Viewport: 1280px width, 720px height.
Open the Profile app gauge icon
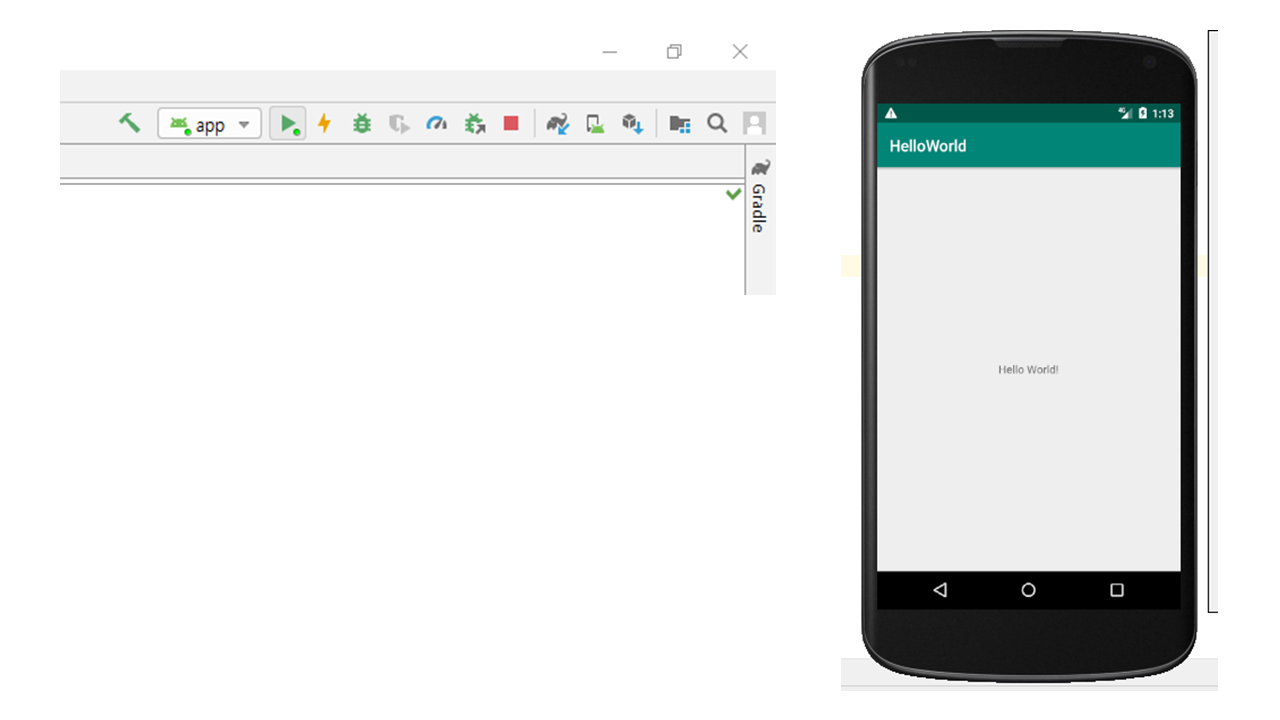436,124
